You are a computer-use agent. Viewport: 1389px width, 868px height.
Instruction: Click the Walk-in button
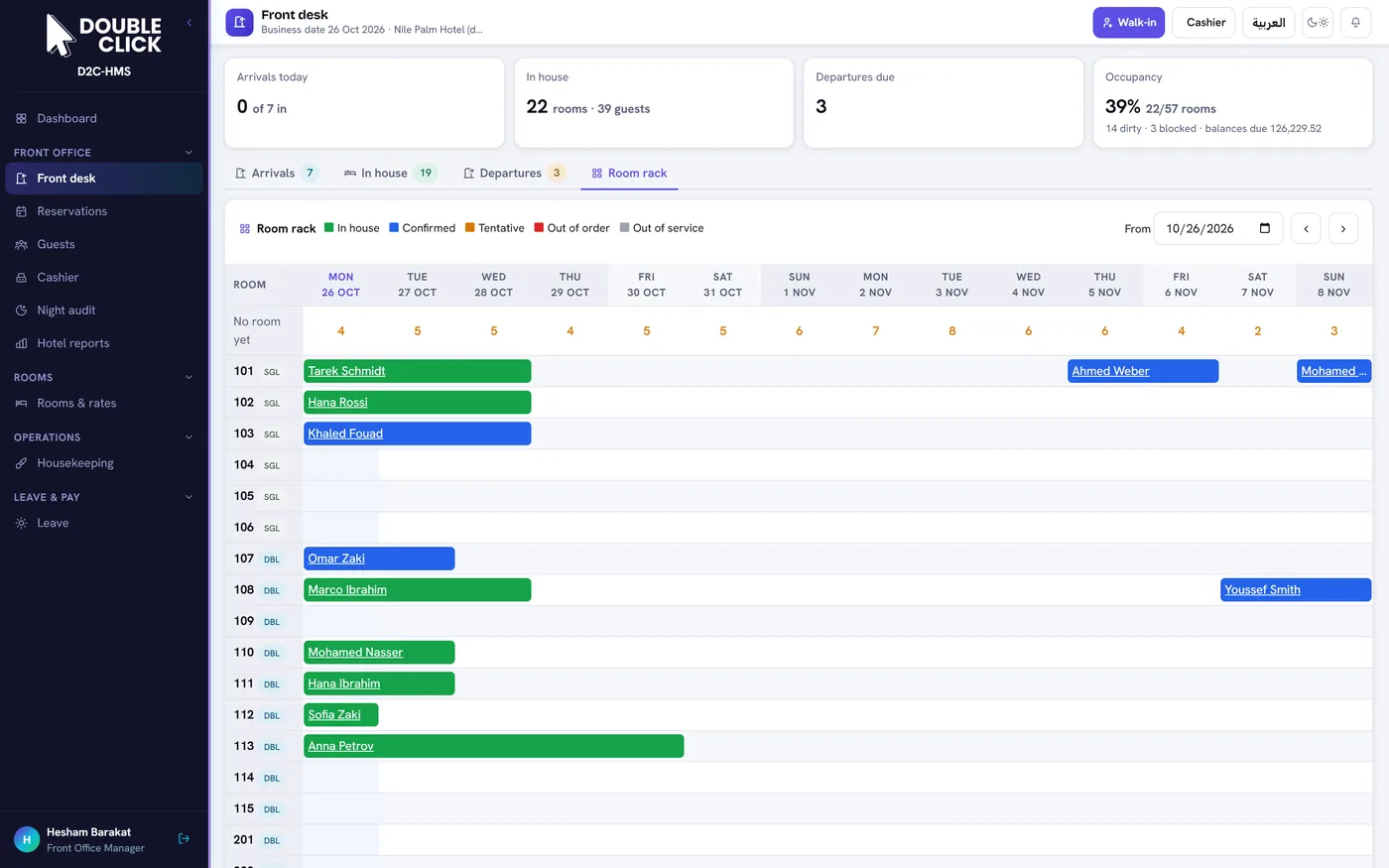pos(1129,22)
